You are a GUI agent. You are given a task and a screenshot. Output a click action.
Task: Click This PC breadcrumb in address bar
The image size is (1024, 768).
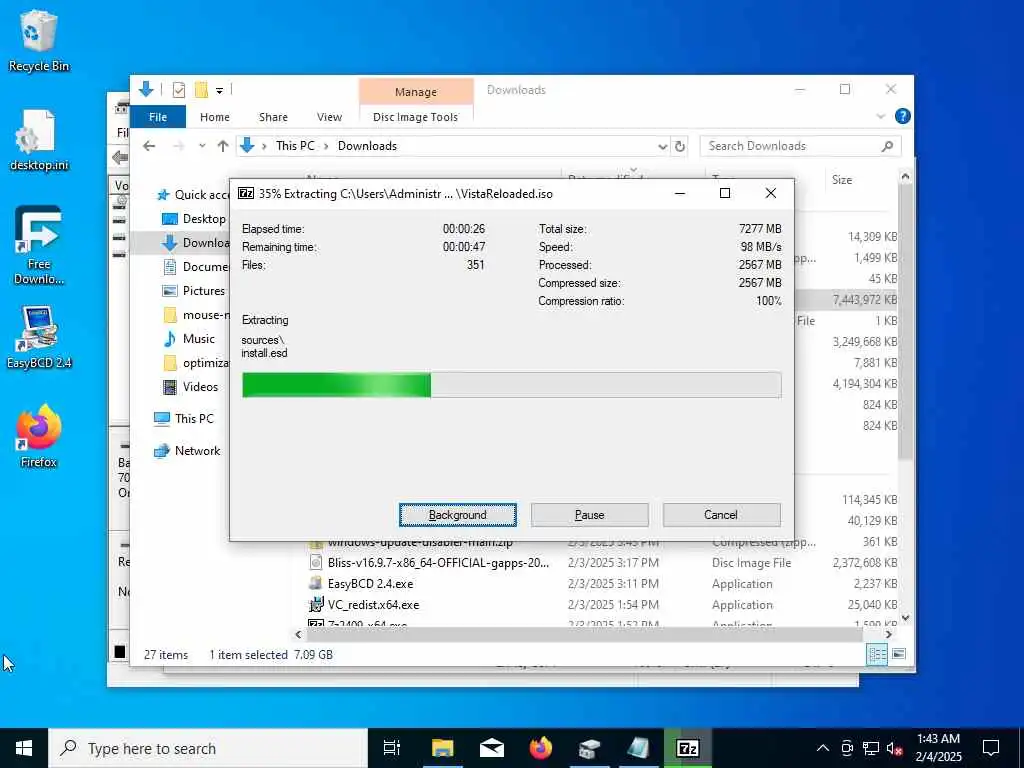(x=295, y=146)
